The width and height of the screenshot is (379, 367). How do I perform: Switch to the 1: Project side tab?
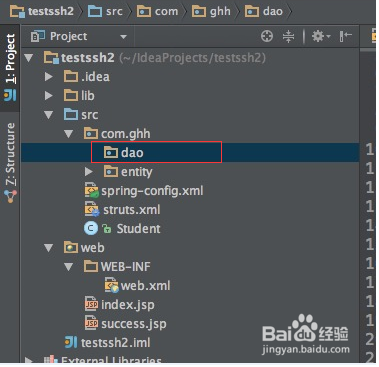[x=10, y=68]
